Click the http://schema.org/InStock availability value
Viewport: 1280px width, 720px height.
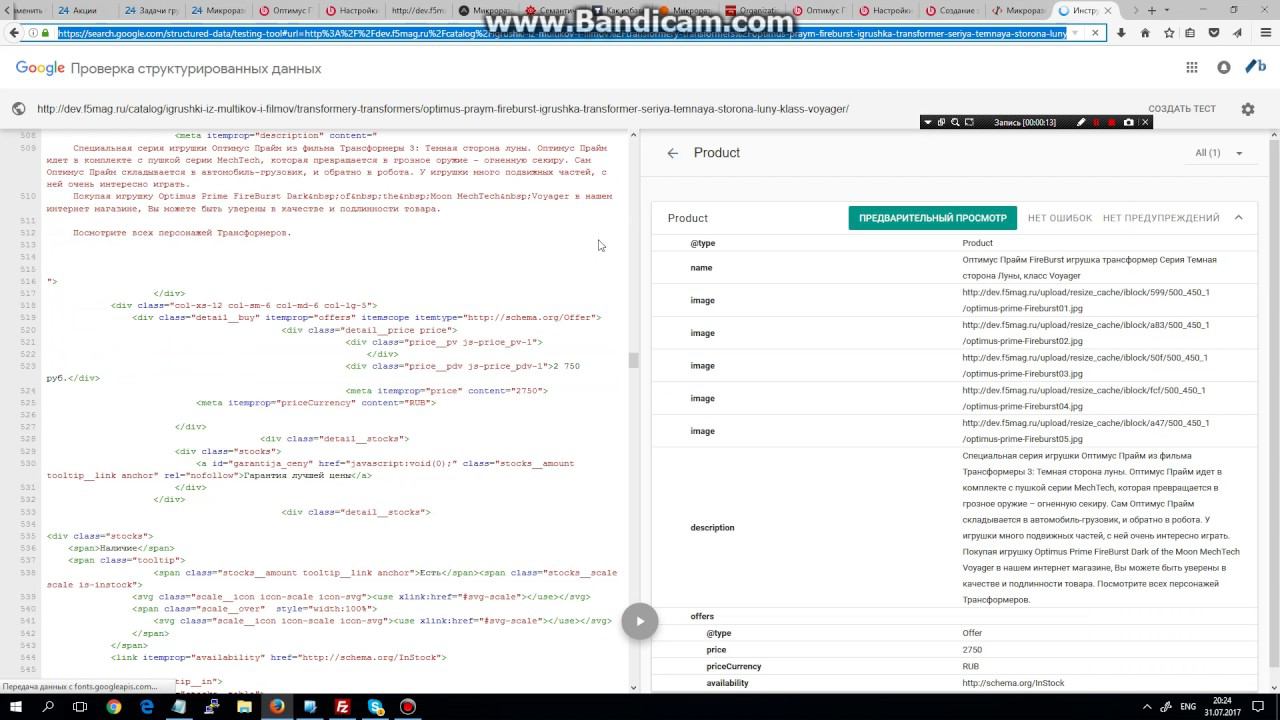tap(1013, 683)
